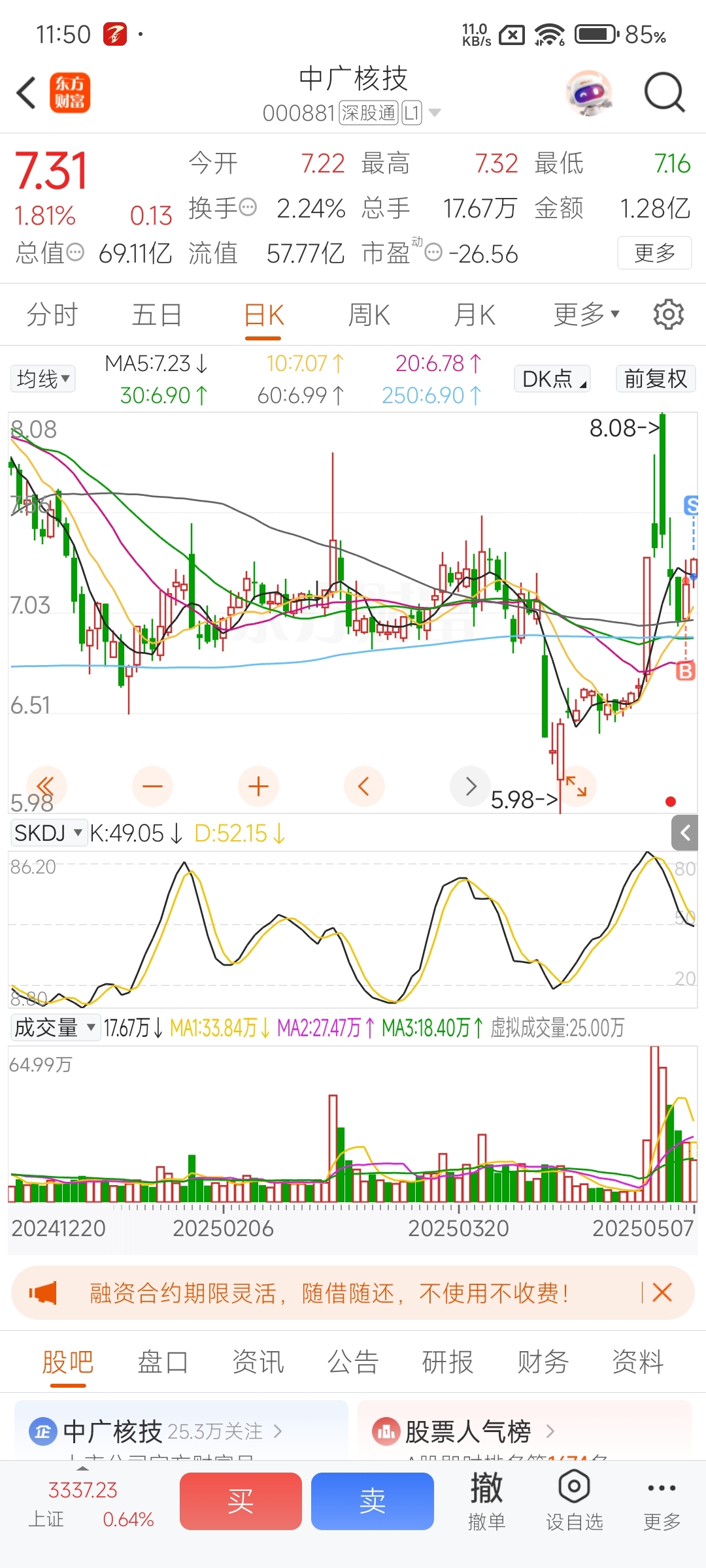Move chart left with left chevron
This screenshot has height=1568, width=706.
pyautogui.click(x=364, y=786)
